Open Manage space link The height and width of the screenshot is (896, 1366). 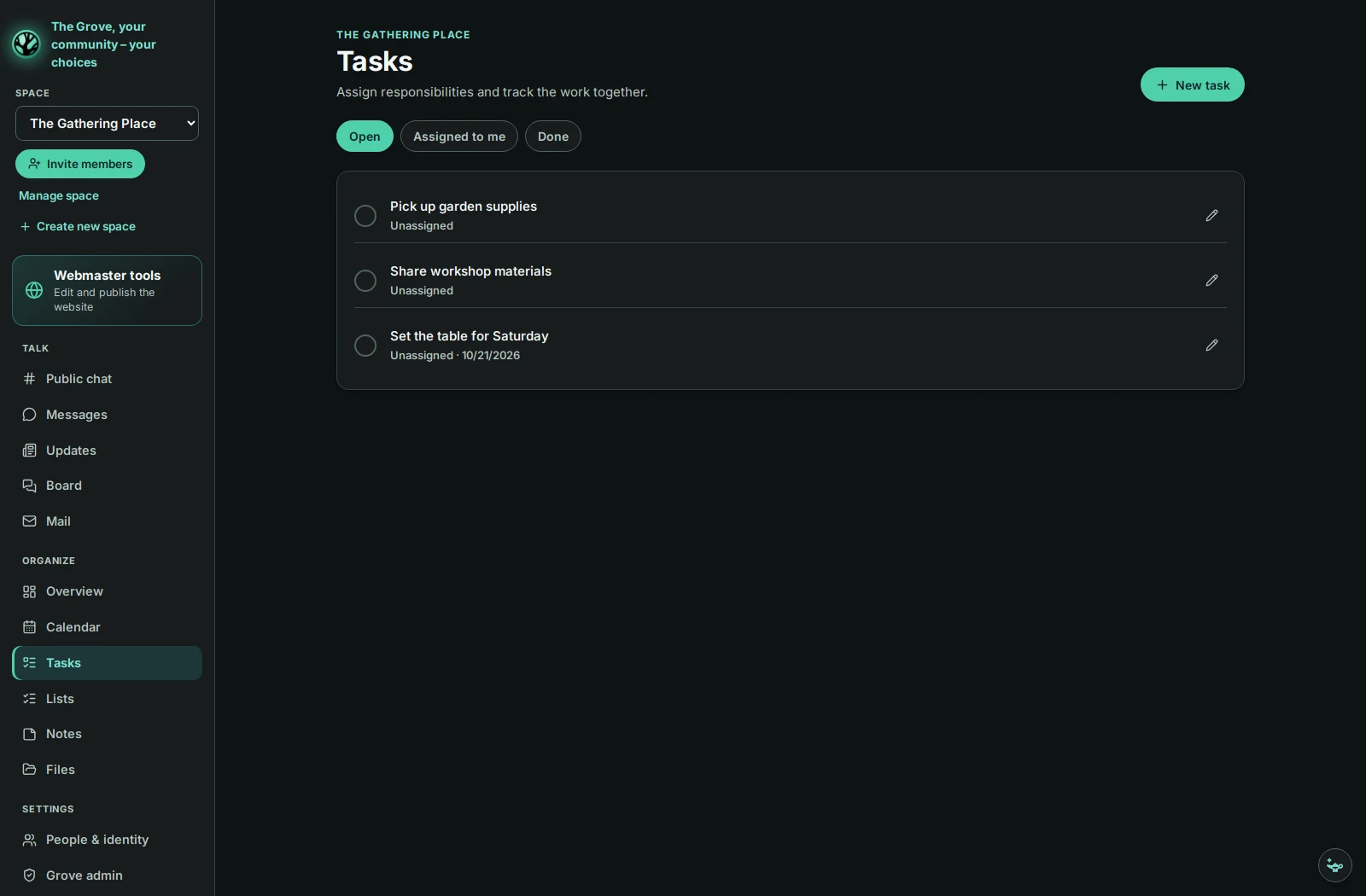[x=59, y=196]
